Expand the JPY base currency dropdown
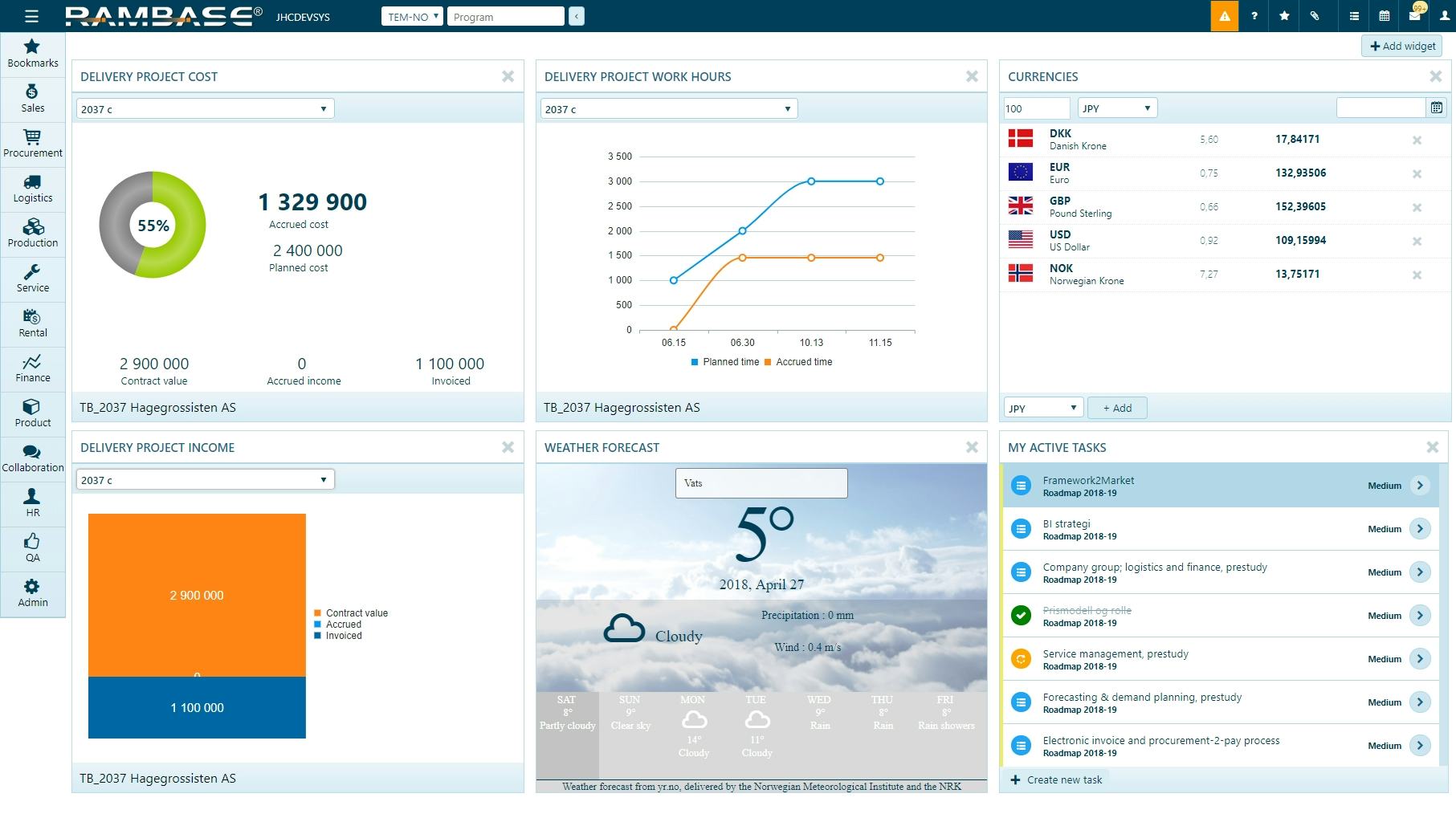This screenshot has height=822, width=1456. pyautogui.click(x=1116, y=108)
